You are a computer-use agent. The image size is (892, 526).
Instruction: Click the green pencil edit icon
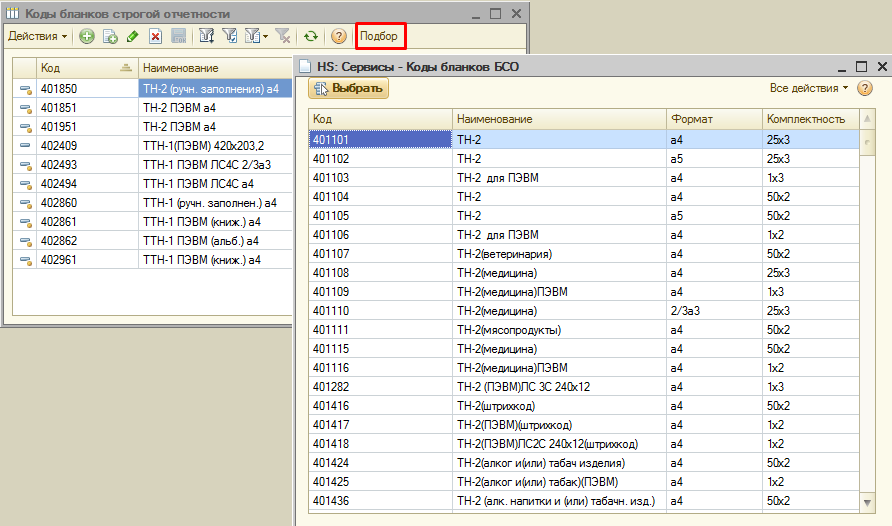coord(133,36)
